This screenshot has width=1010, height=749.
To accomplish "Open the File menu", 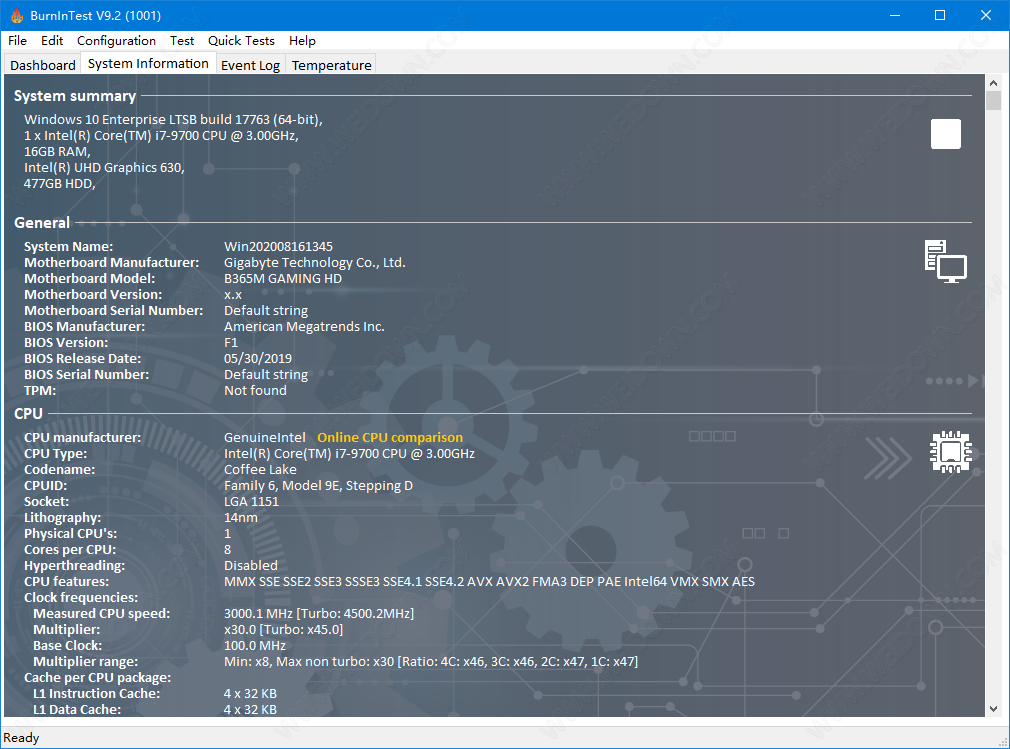I will pos(17,41).
